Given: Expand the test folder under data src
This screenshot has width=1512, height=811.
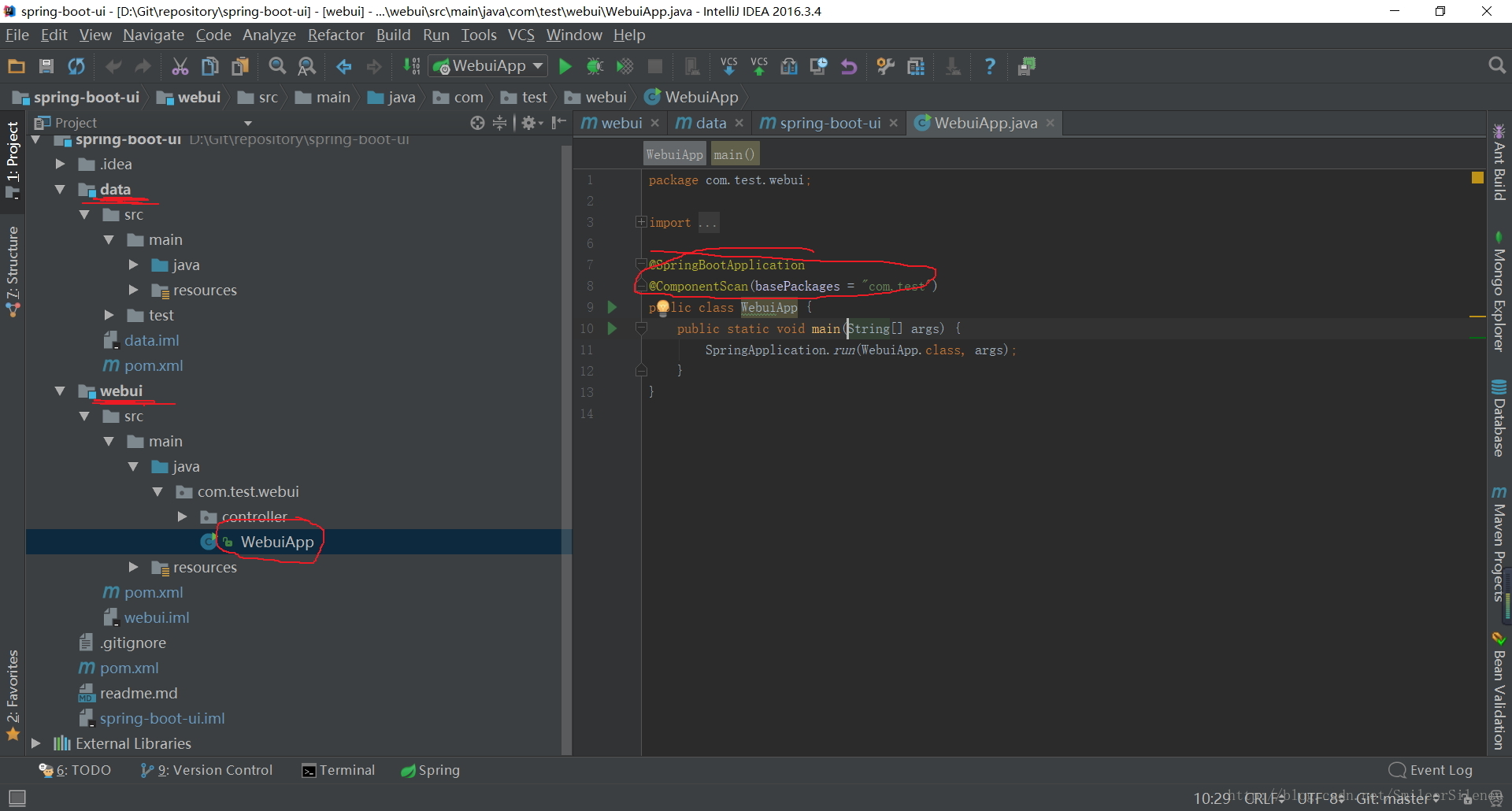Looking at the screenshot, I should coord(109,315).
